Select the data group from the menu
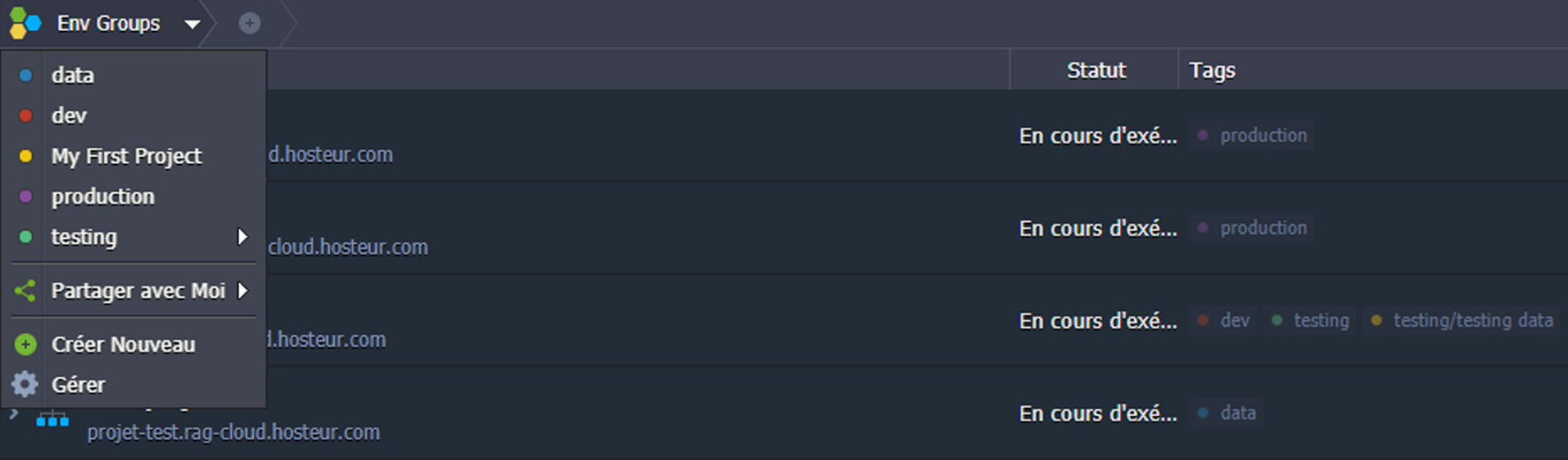1568x460 pixels. coord(72,75)
